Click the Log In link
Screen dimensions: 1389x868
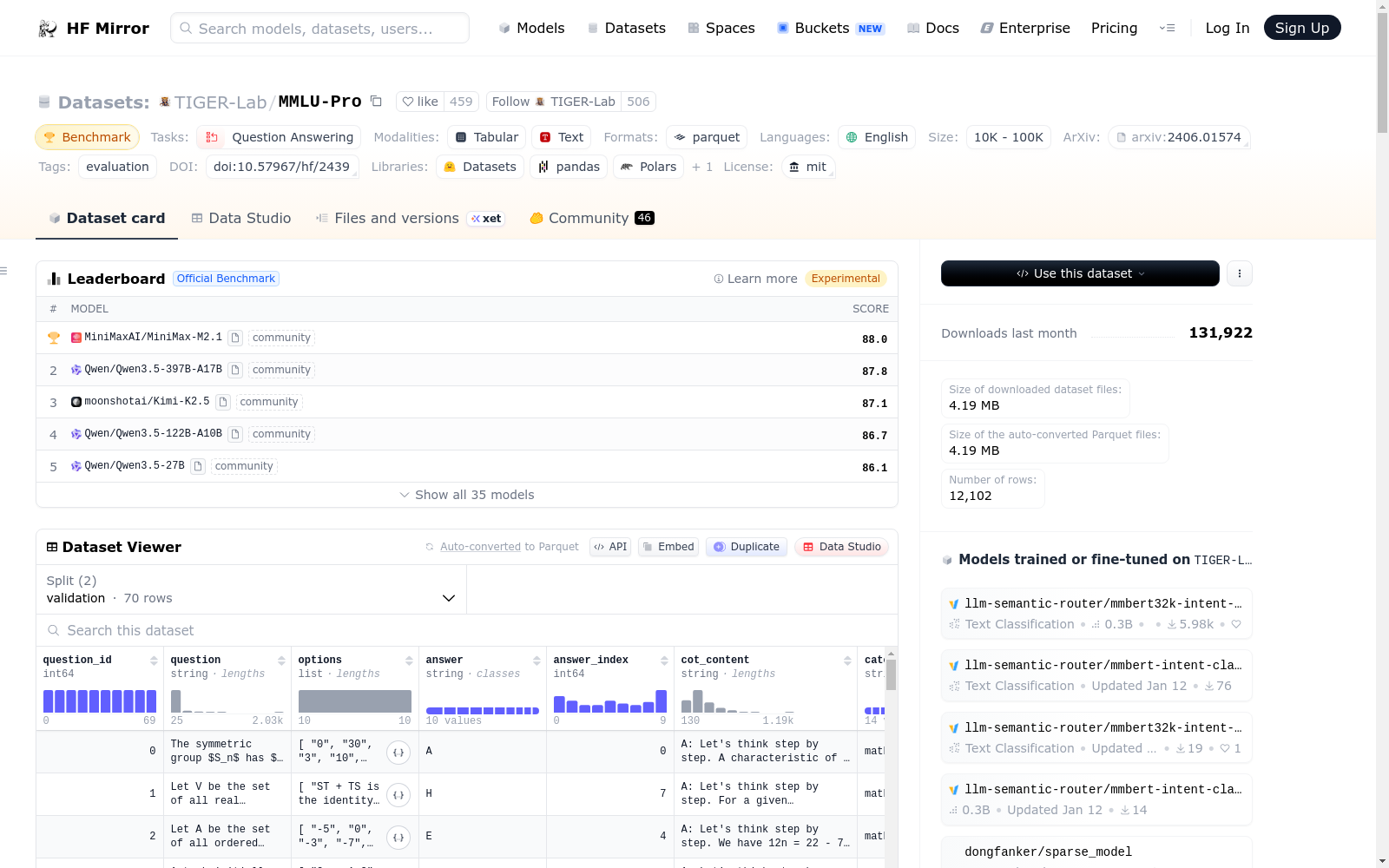pos(1228,28)
